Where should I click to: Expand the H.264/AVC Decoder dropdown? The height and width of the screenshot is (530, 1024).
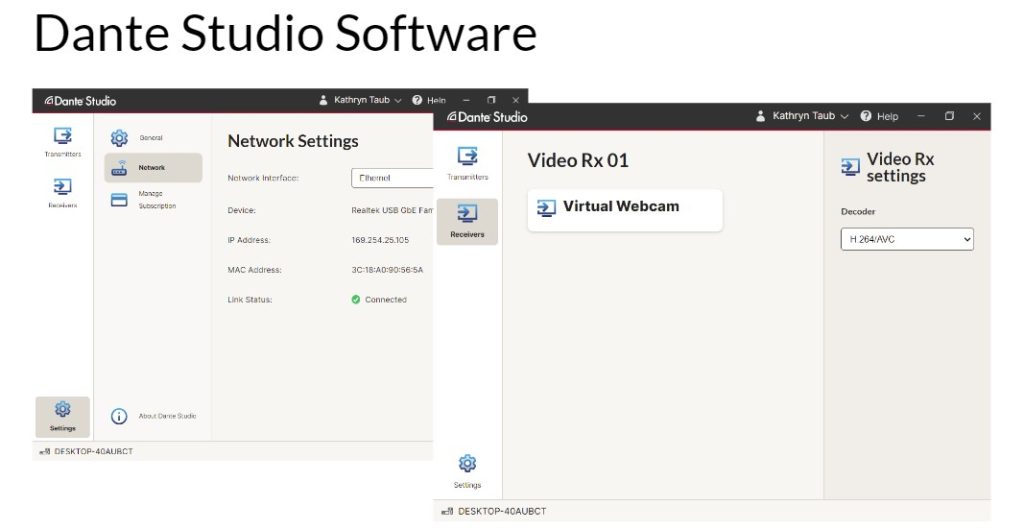[x=907, y=240]
